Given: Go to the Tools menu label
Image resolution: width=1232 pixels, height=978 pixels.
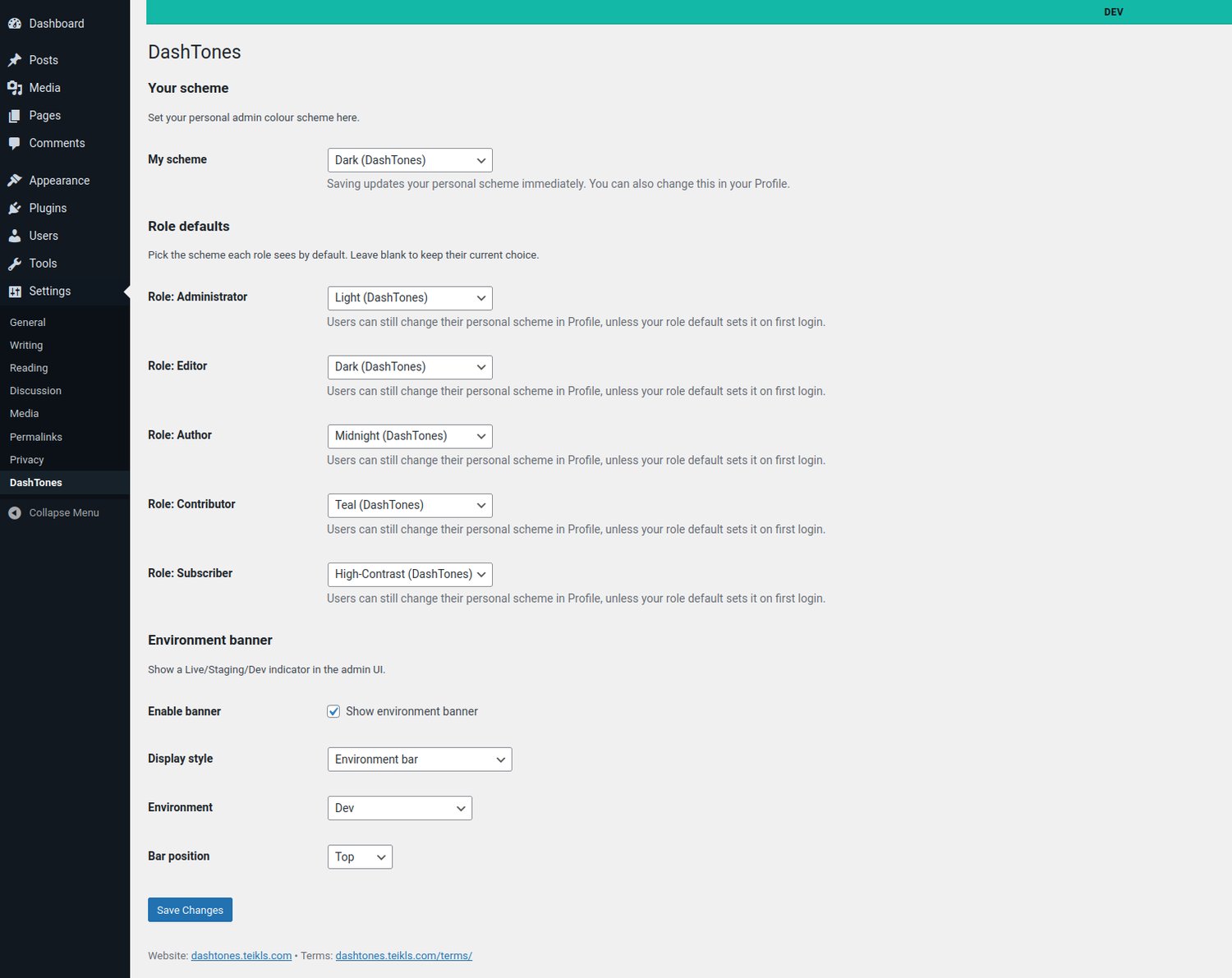Looking at the screenshot, I should click(43, 264).
